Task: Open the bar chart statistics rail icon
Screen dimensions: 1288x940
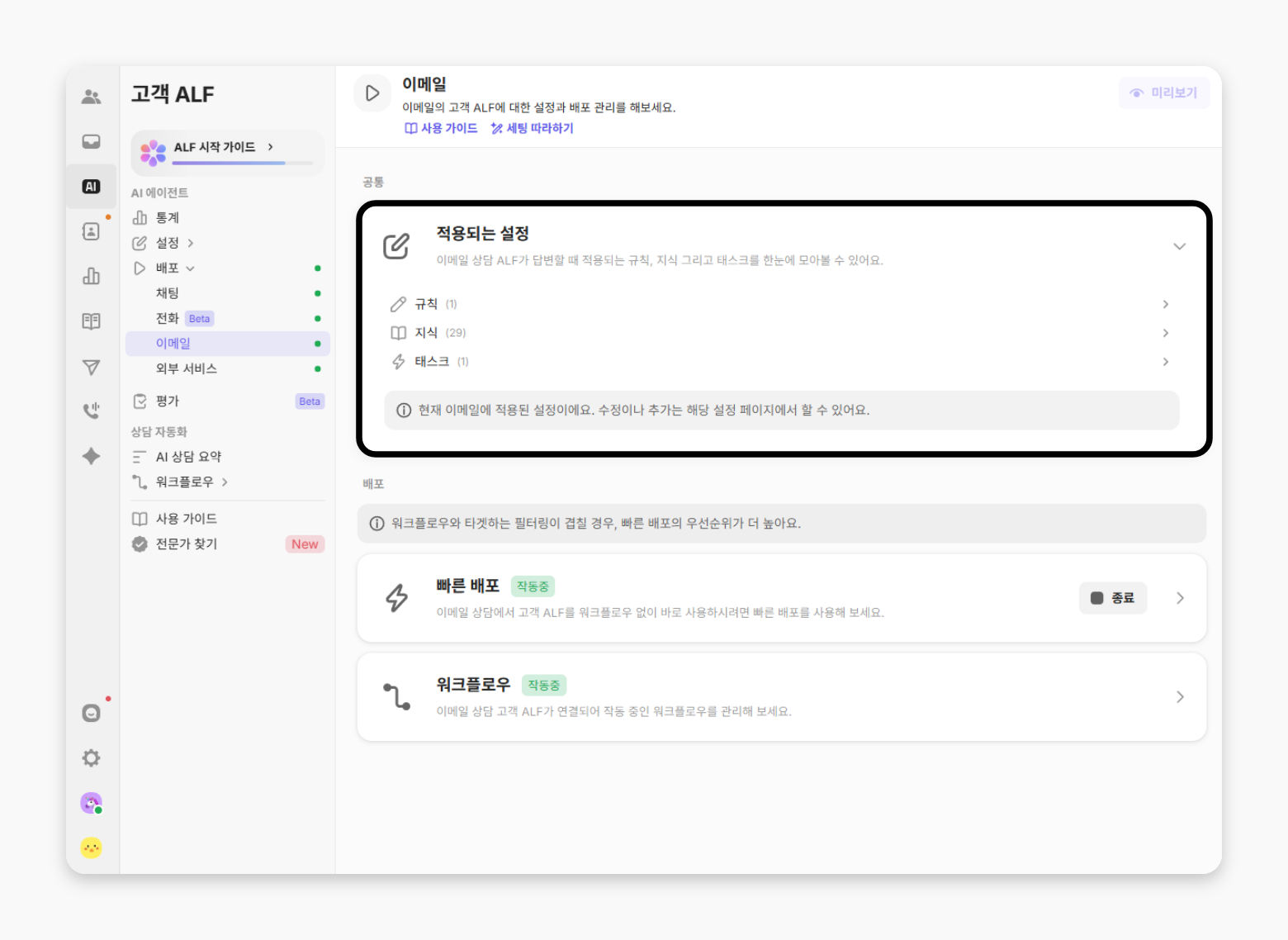Action: 92,276
